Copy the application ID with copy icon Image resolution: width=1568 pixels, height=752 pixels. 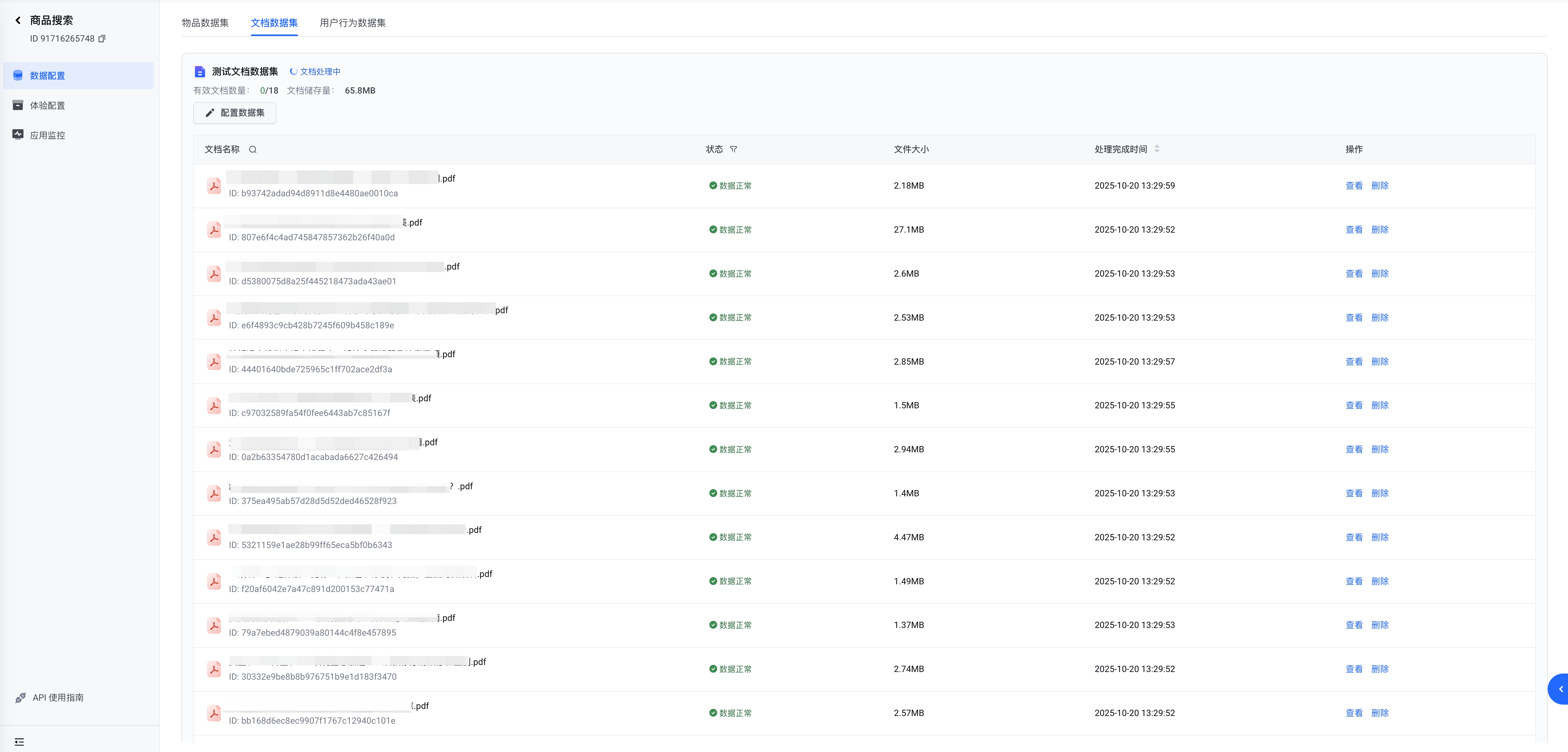pyautogui.click(x=102, y=38)
